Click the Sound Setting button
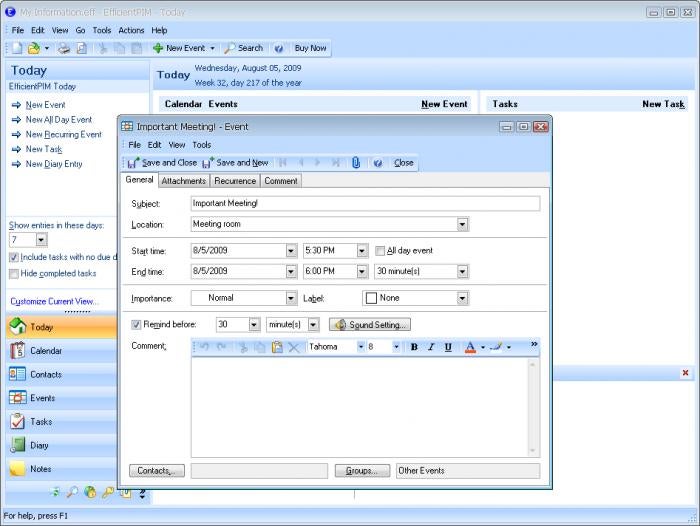This screenshot has width=700, height=526. pos(370,325)
